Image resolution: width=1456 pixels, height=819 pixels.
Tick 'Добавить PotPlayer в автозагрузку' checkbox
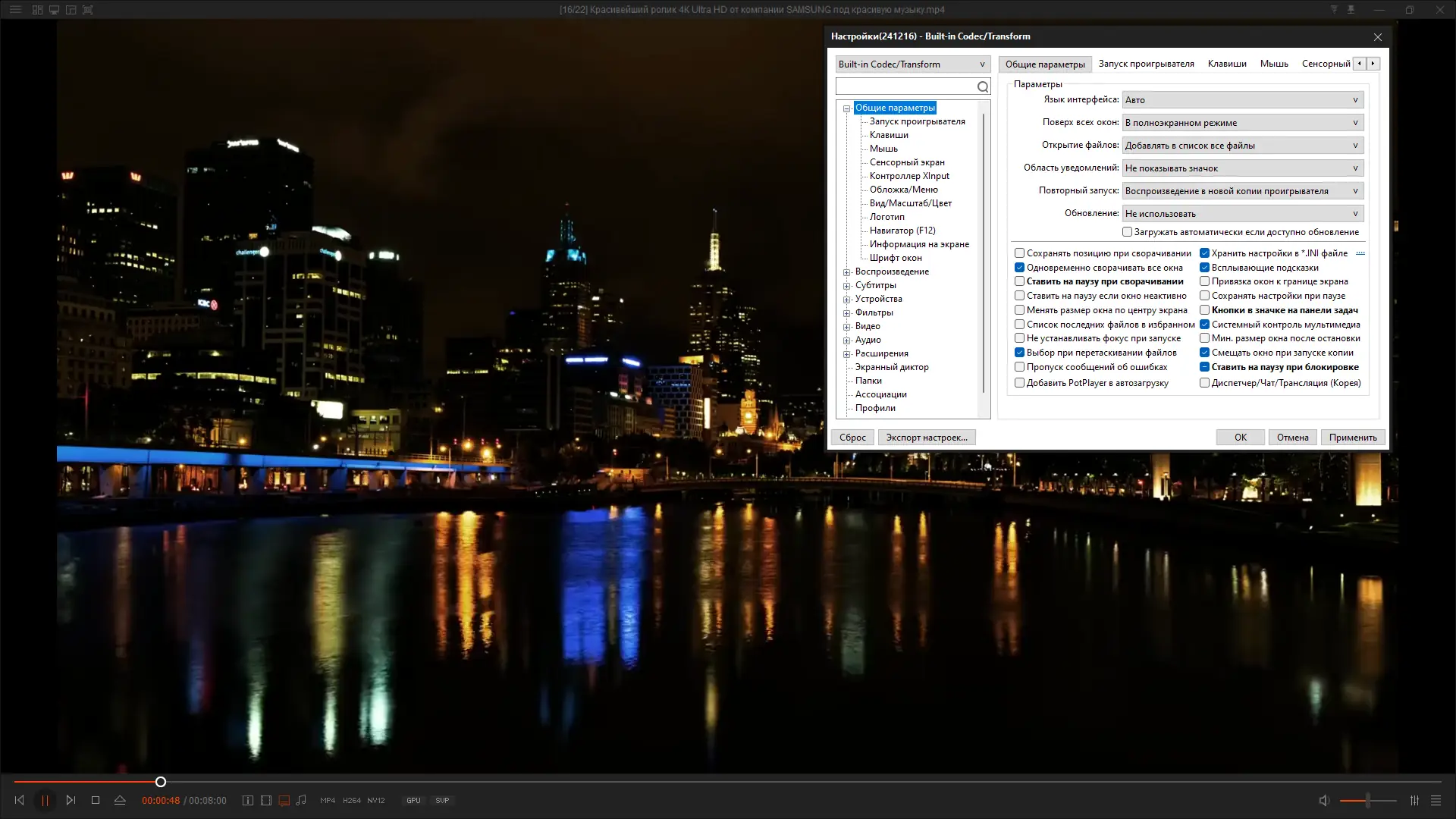[1020, 383]
